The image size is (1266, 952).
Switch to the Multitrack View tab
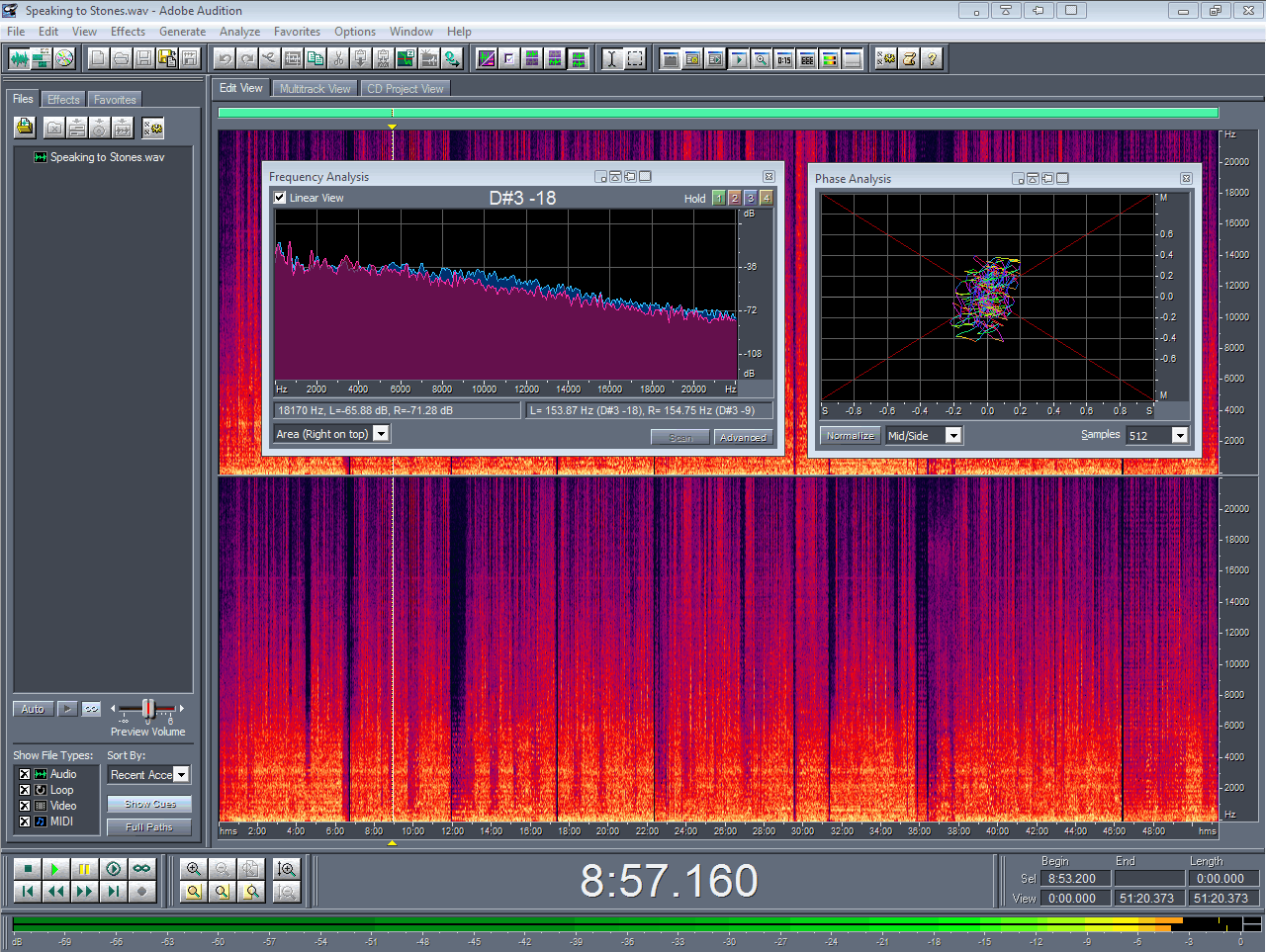tap(315, 89)
